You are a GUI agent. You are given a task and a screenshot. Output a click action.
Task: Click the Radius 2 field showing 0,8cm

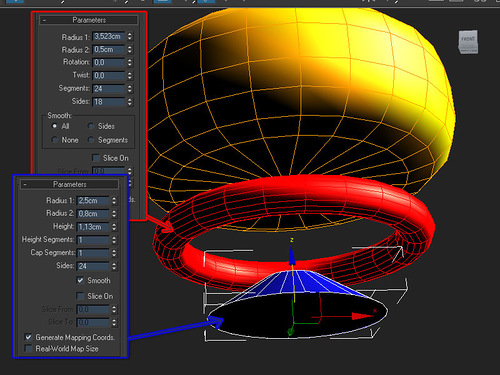point(93,214)
